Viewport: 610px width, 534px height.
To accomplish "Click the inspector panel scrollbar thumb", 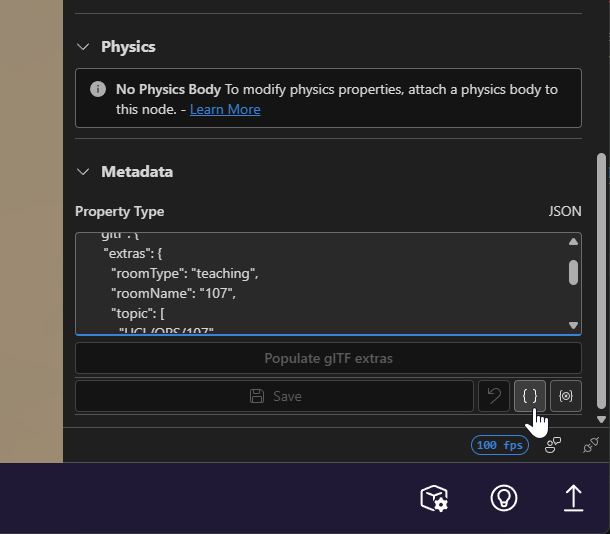I will click(601, 281).
